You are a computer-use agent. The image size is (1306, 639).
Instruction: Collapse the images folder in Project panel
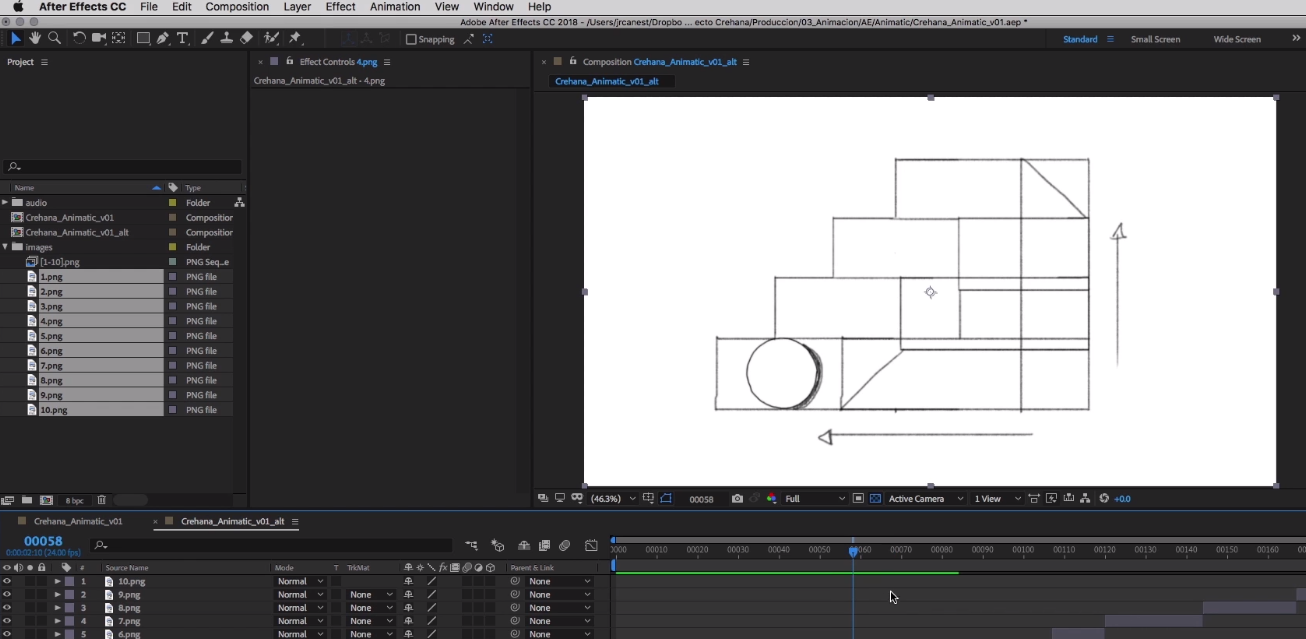click(x=5, y=247)
